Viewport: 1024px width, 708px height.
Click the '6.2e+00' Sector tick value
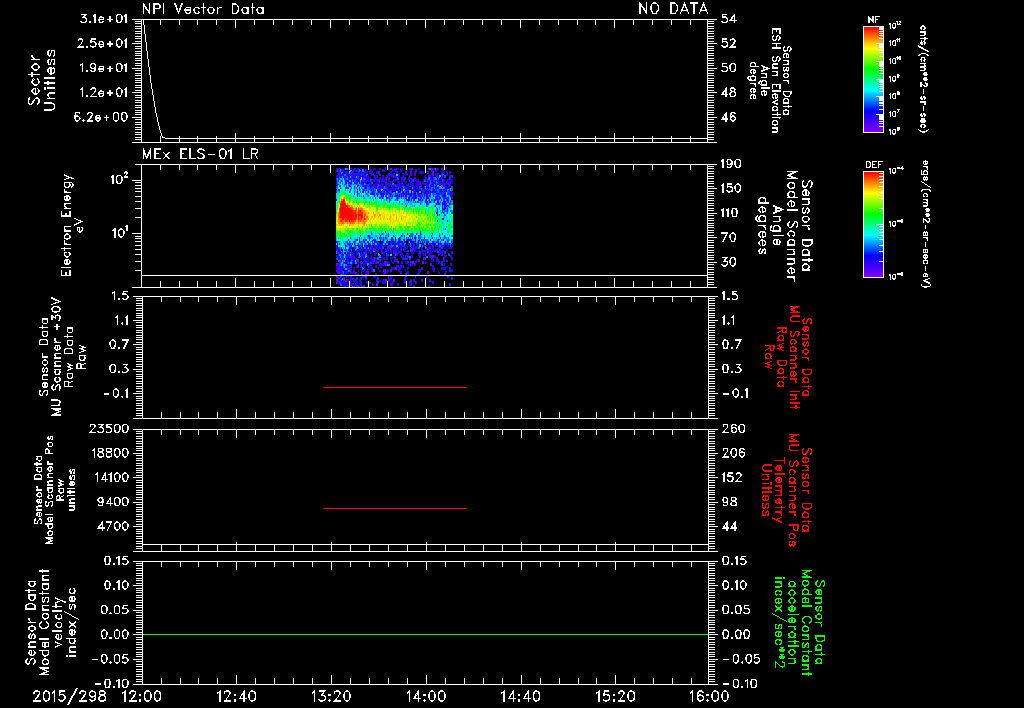101,117
